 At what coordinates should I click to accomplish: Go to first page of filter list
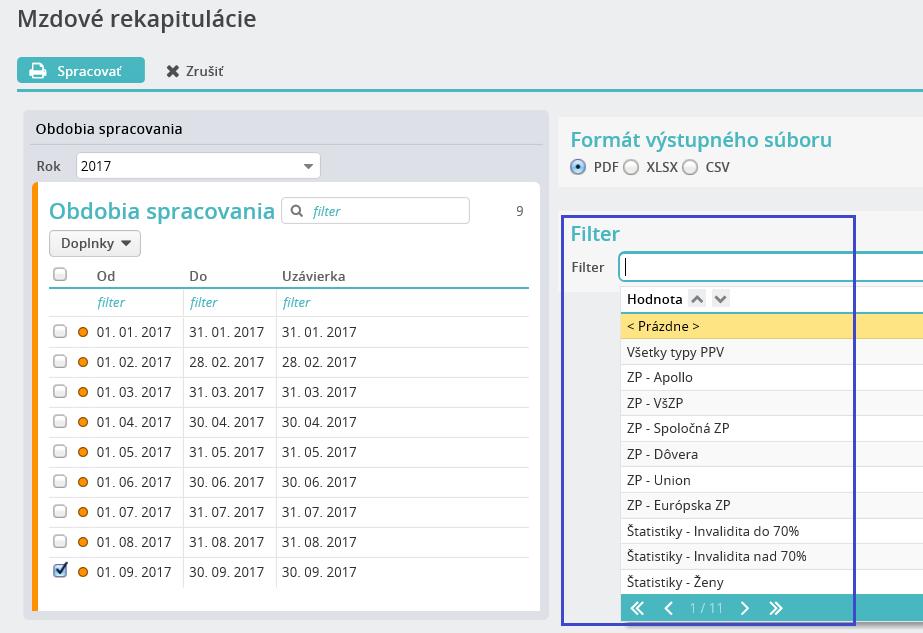coord(637,608)
